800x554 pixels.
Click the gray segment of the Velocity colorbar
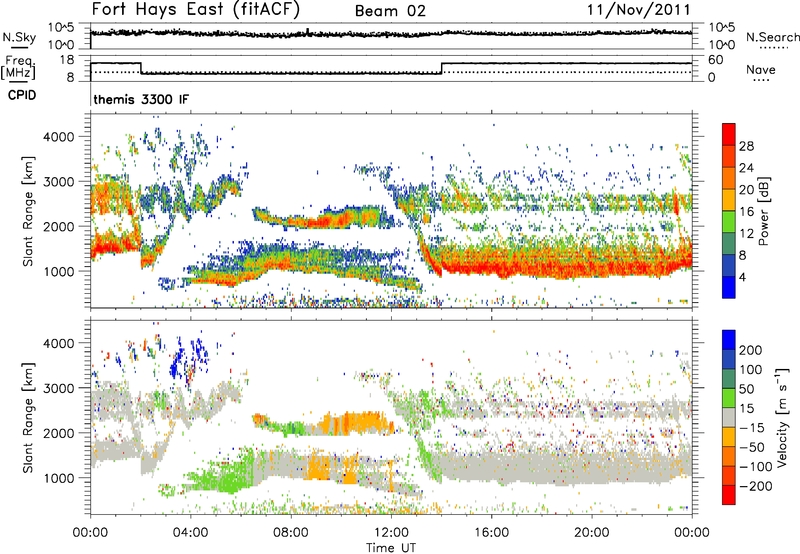pyautogui.click(x=729, y=417)
